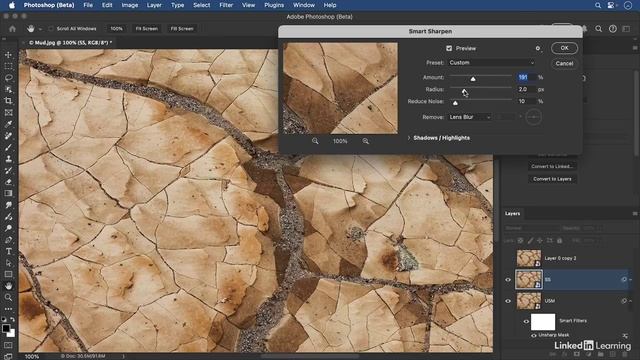The height and width of the screenshot is (360, 640).
Task: Select the Spot Healing Brush tool
Action: pos(8,136)
